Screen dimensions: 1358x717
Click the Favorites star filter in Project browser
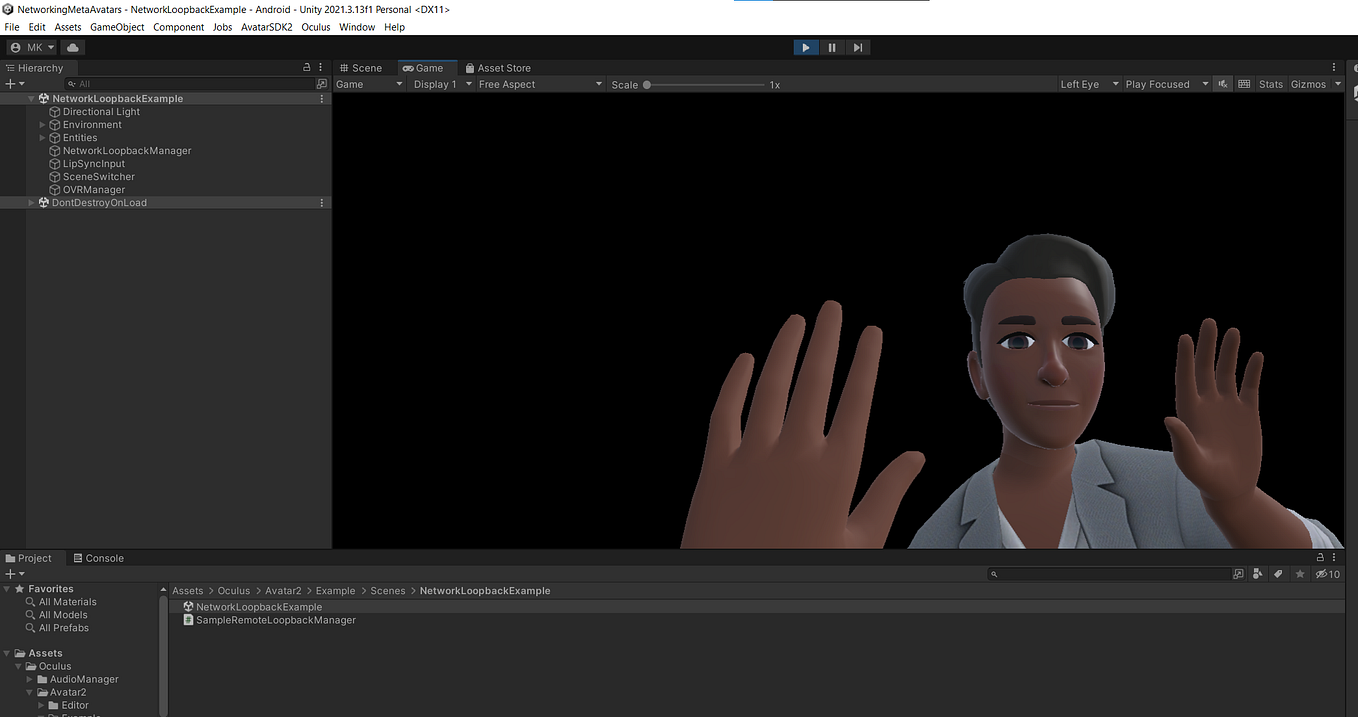coord(1300,574)
